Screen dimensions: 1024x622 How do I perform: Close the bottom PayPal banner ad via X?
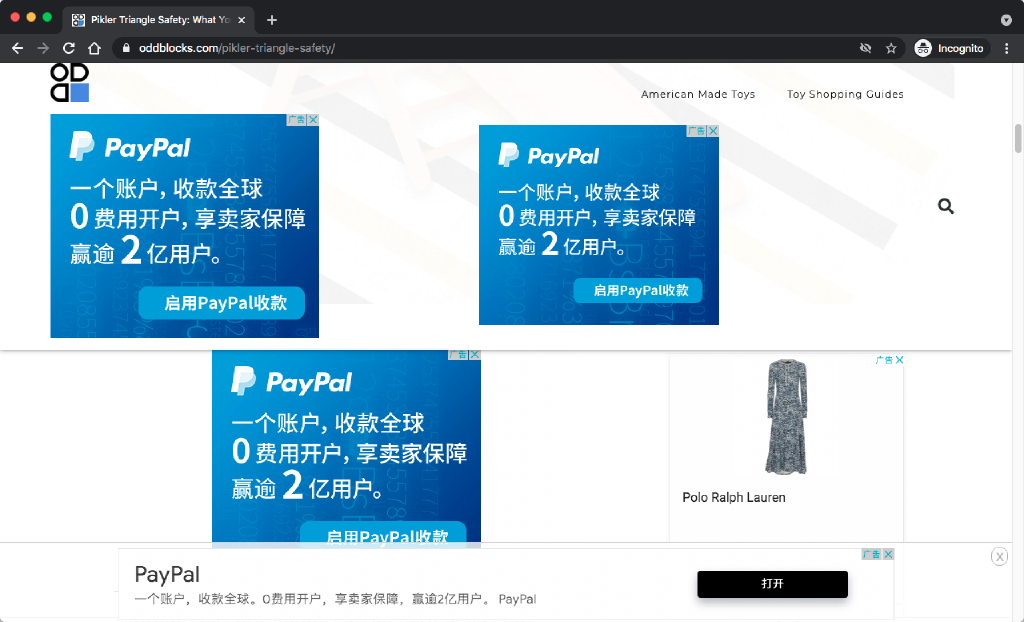pos(888,554)
